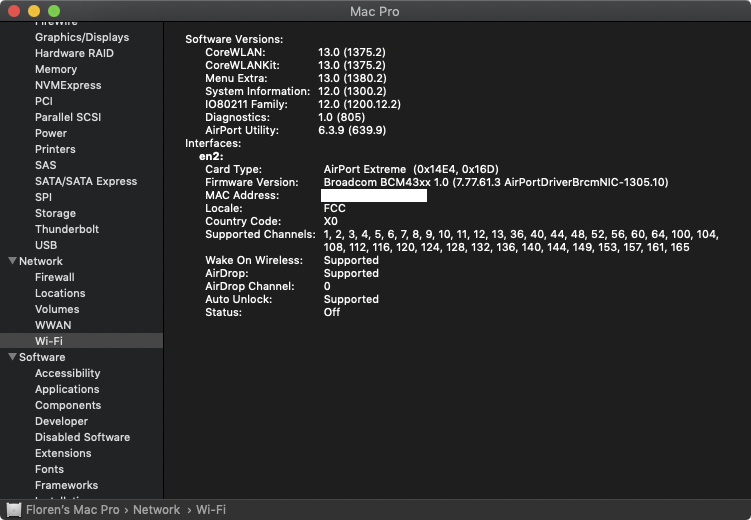Click Status value Off
Image resolution: width=751 pixels, height=520 pixels.
(332, 312)
